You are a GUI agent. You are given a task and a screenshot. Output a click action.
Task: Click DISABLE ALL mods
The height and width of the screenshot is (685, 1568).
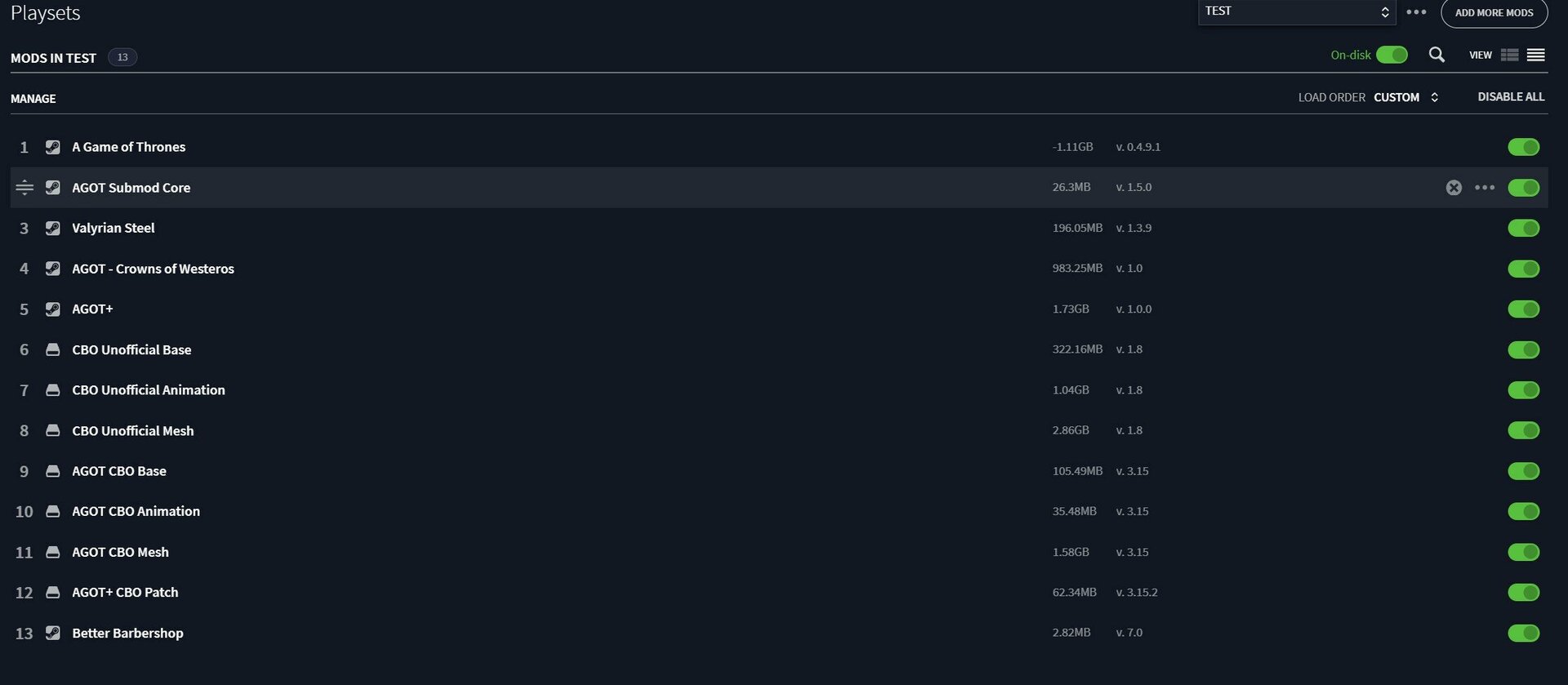[1511, 97]
